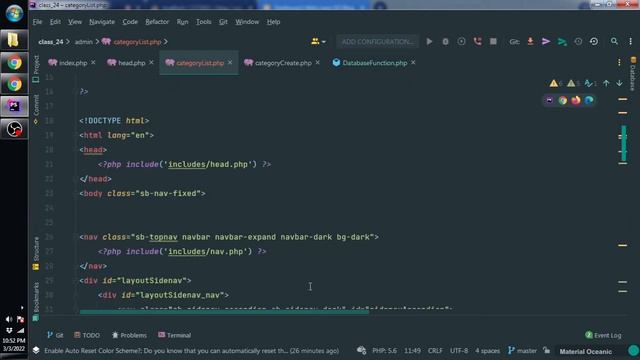
Task: Toggle the file read-only lock icon
Action: click(547, 351)
